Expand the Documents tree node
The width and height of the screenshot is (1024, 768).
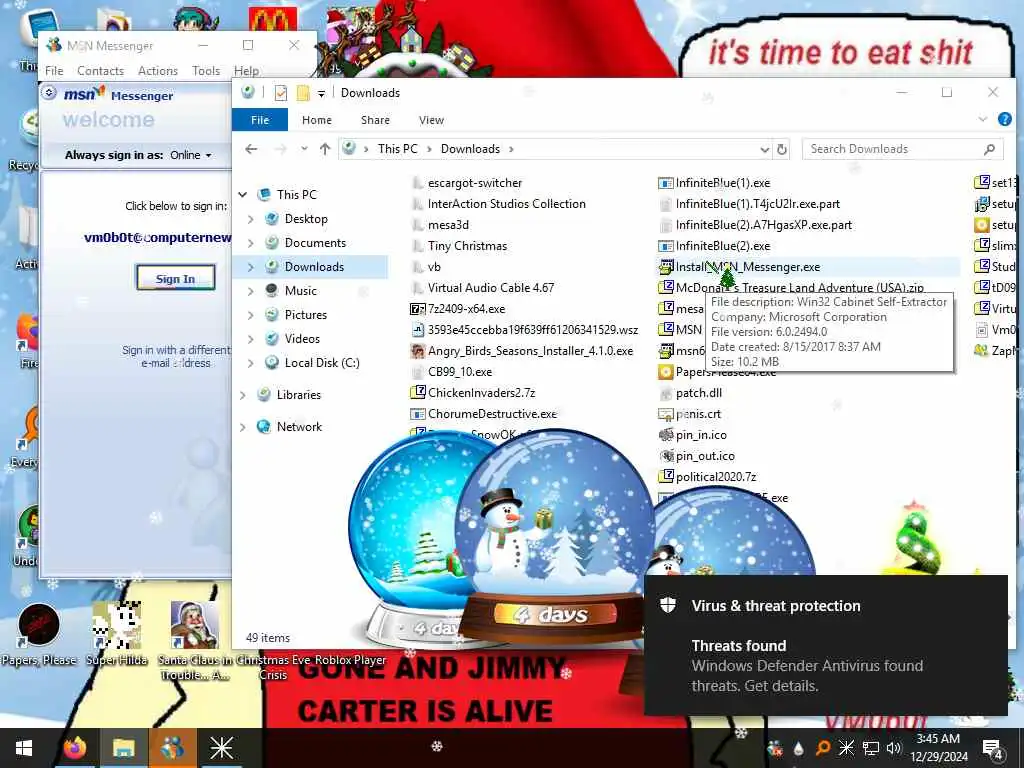point(251,243)
